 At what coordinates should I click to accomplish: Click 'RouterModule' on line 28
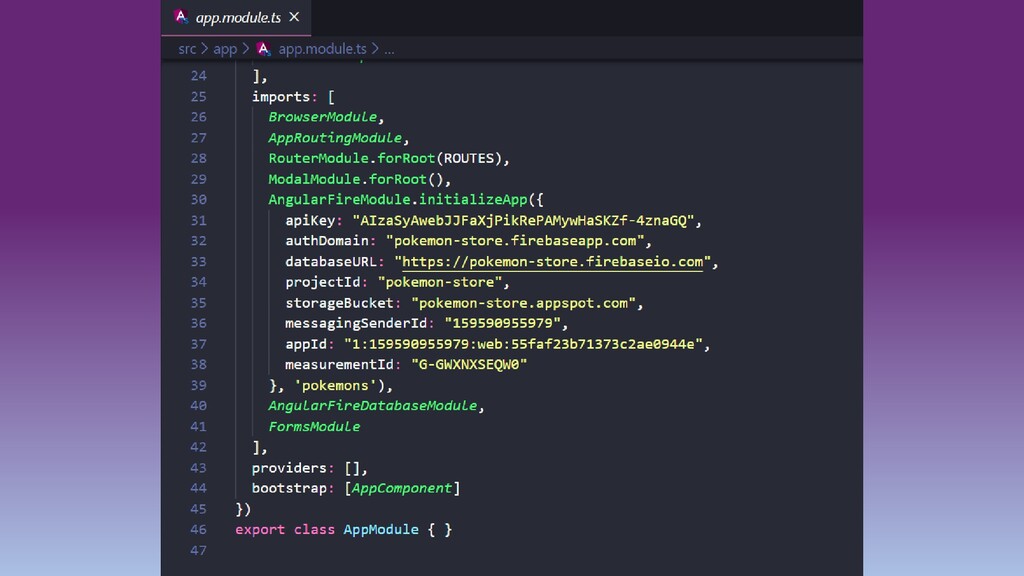pos(319,159)
